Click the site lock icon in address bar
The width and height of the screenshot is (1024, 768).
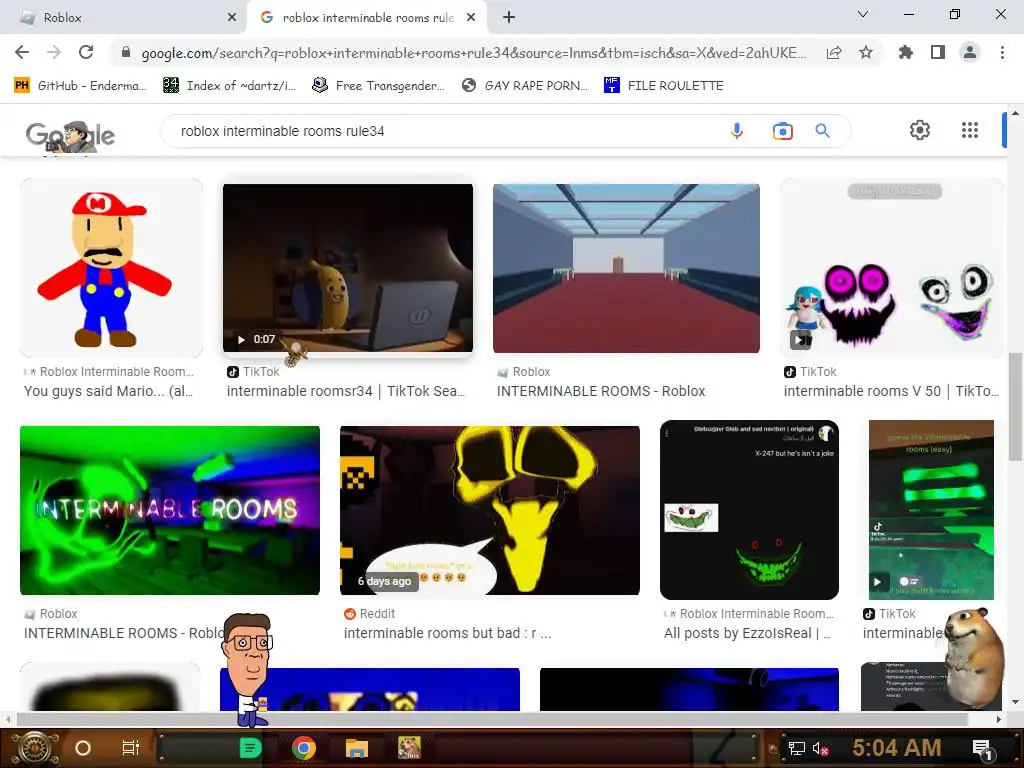pyautogui.click(x=126, y=52)
